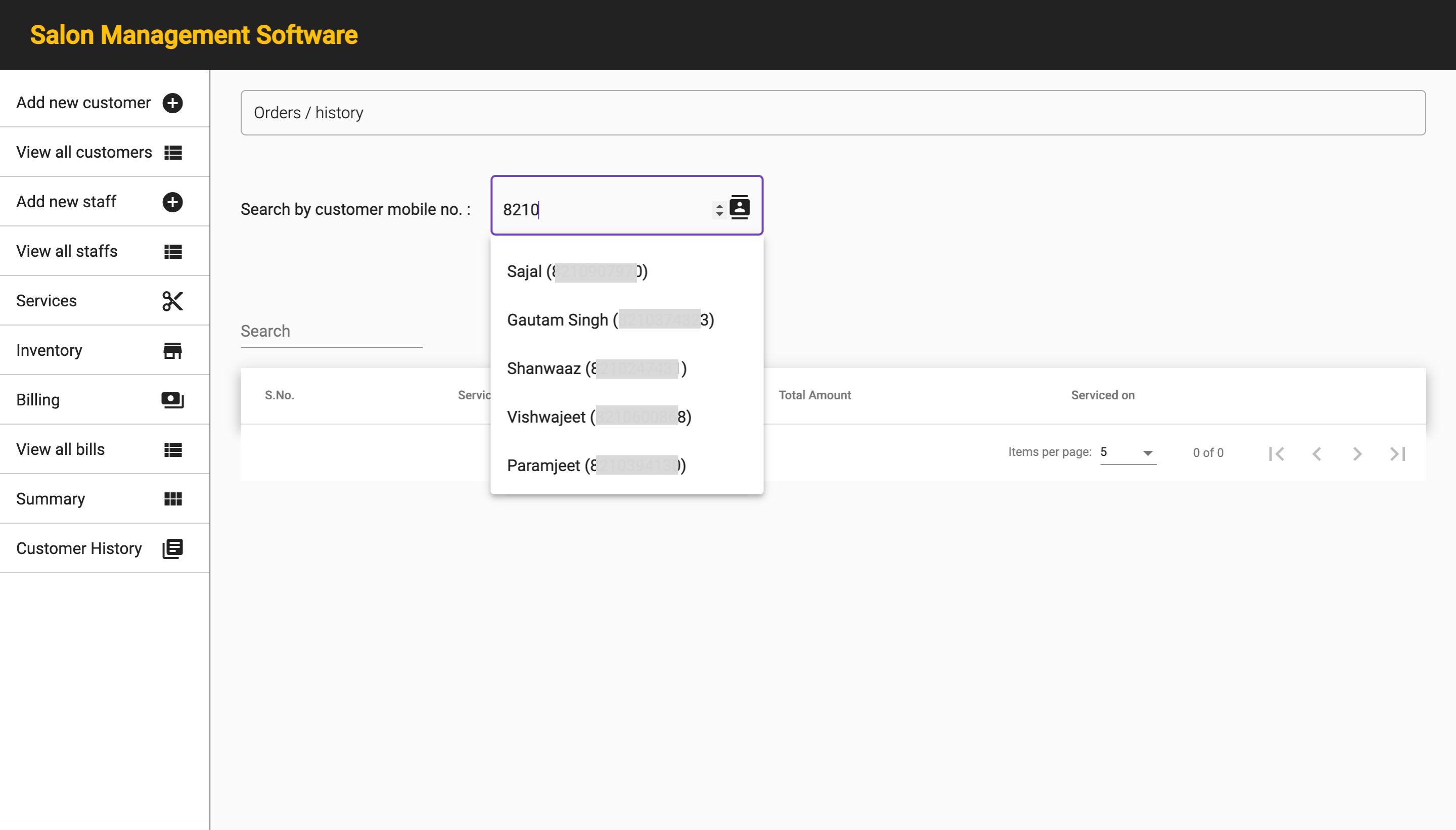This screenshot has height=830, width=1456.
Task: Choose Gautam Singh in autocomplete list
Action: click(x=610, y=320)
